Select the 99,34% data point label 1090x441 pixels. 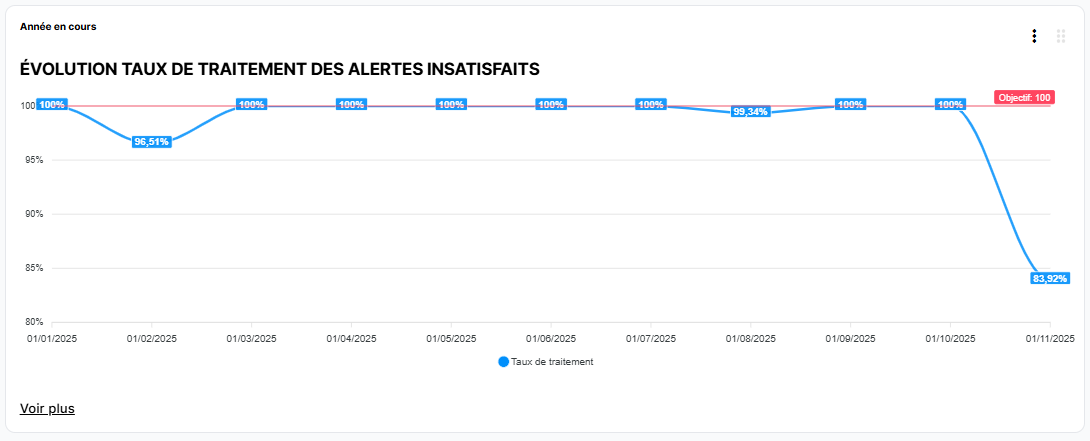pyautogui.click(x=750, y=112)
